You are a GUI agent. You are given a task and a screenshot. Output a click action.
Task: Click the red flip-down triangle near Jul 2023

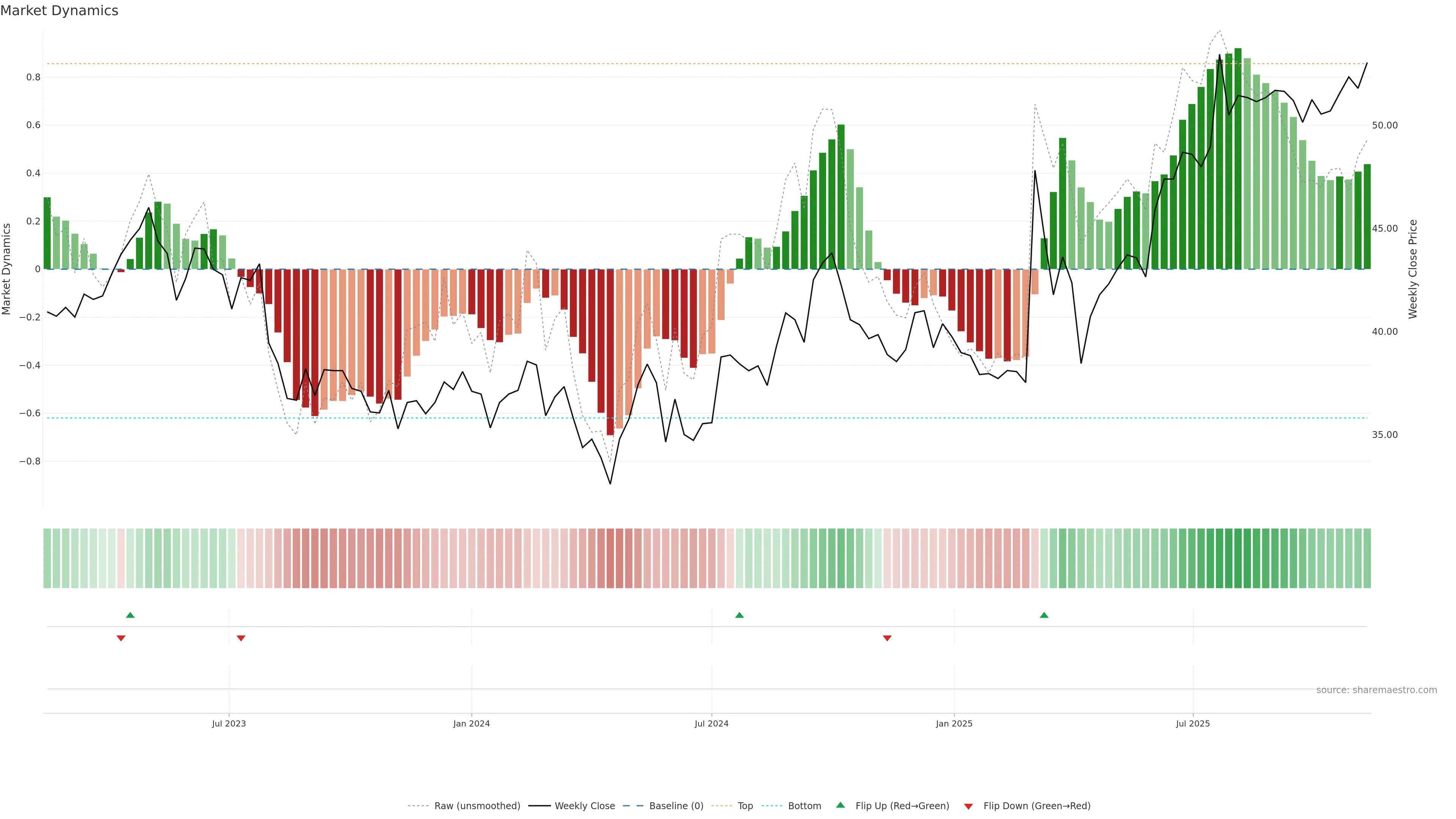click(x=241, y=638)
